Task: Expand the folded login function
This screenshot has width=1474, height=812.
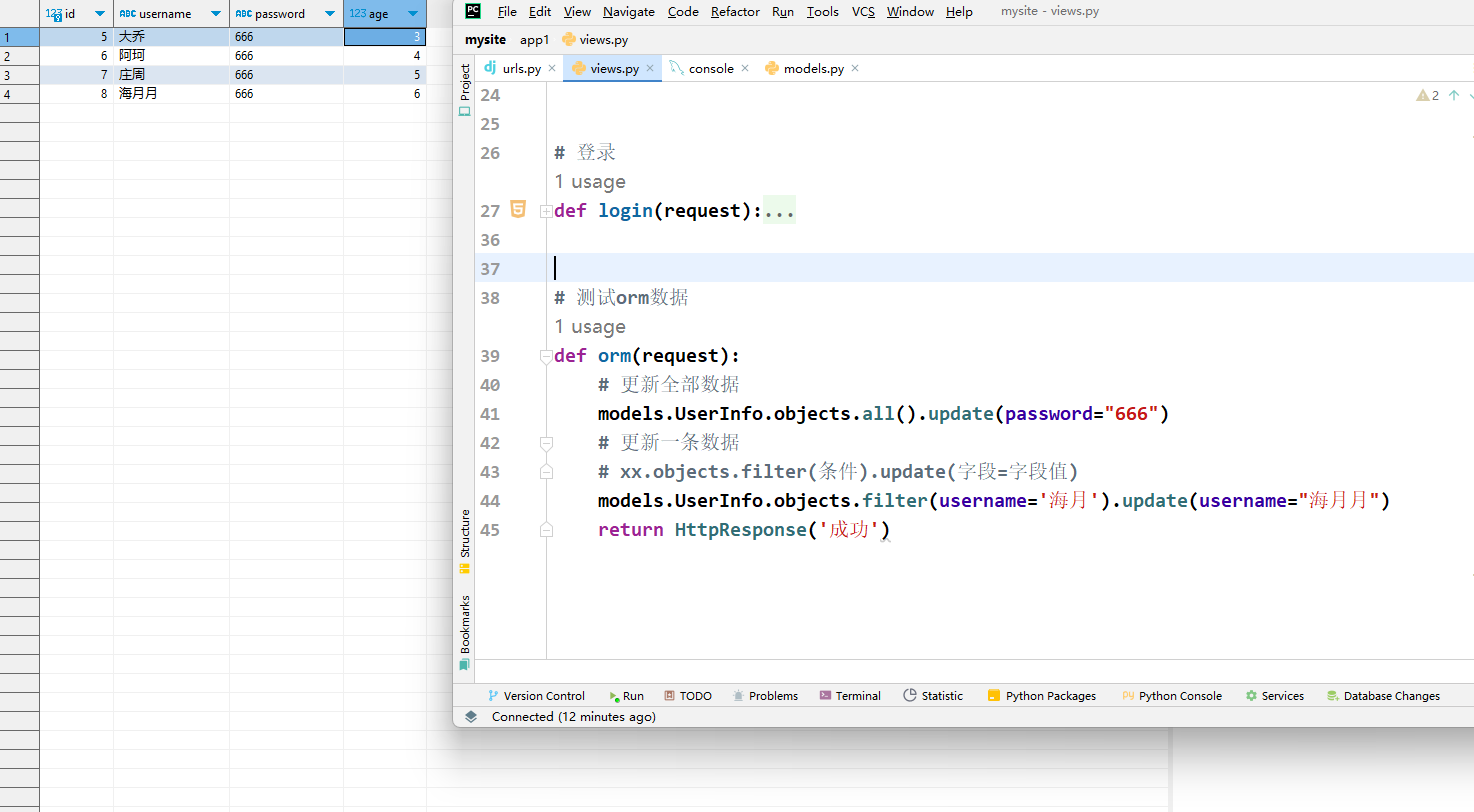Action: point(545,211)
